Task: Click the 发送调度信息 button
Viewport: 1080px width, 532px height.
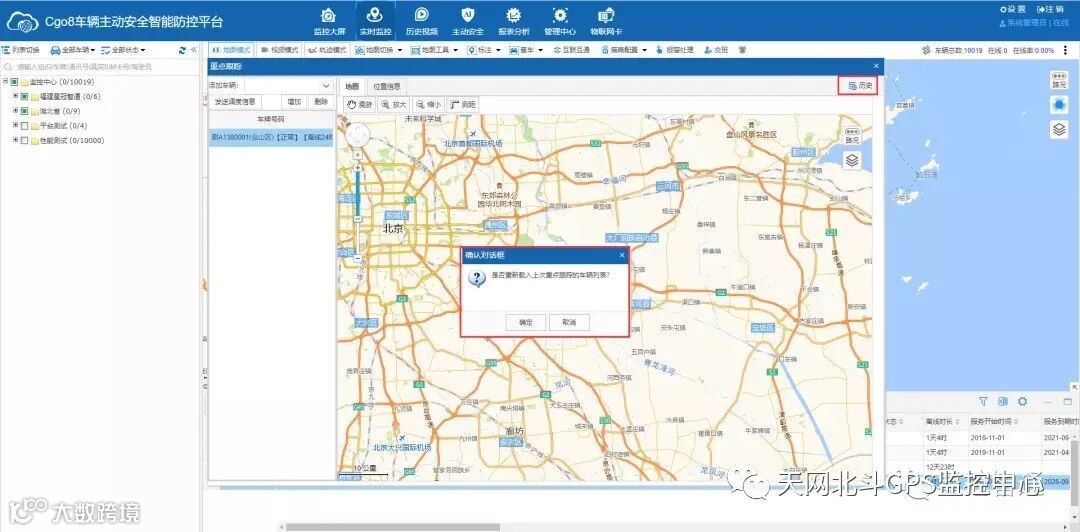Action: click(x=234, y=102)
